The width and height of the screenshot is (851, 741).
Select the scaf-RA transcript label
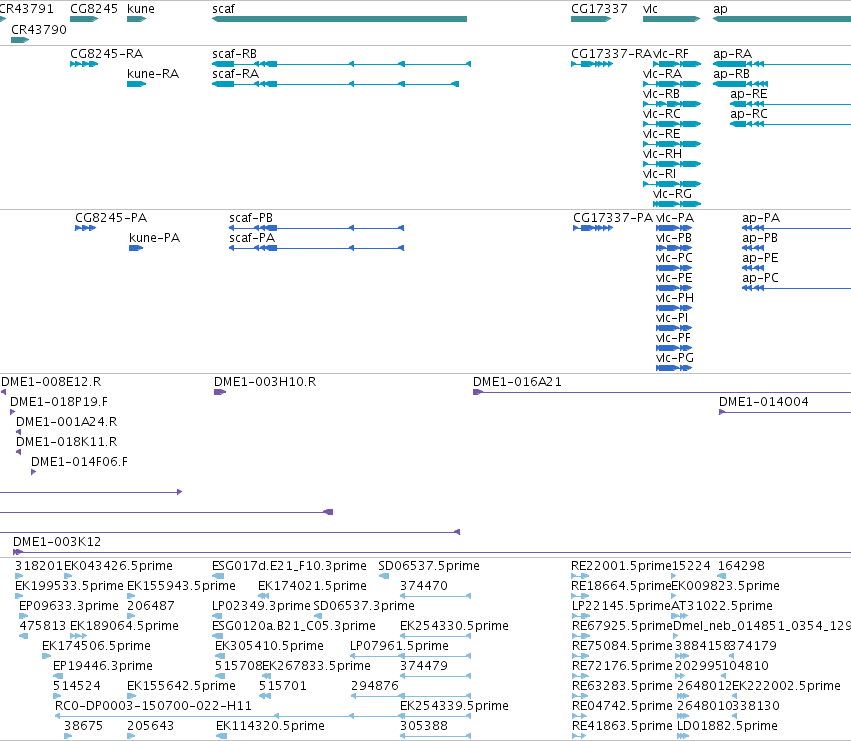tap(236, 74)
